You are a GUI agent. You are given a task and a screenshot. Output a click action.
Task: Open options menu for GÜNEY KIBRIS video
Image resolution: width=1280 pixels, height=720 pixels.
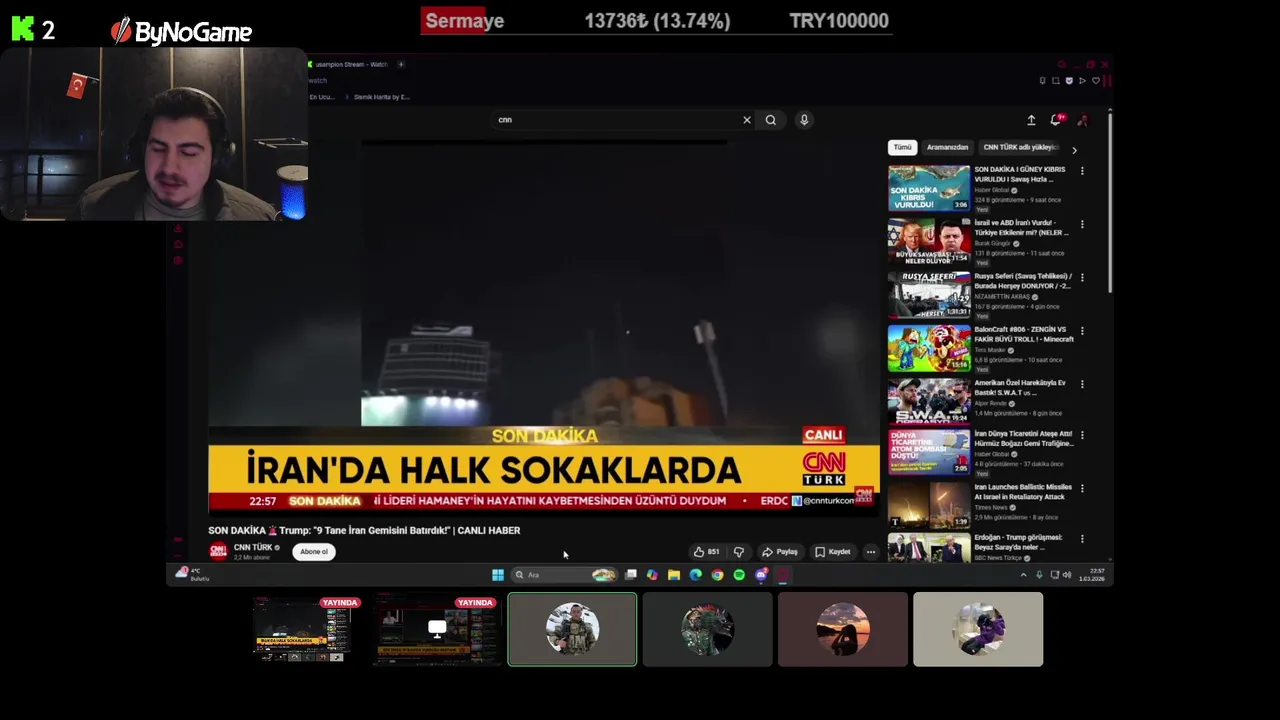click(1082, 171)
